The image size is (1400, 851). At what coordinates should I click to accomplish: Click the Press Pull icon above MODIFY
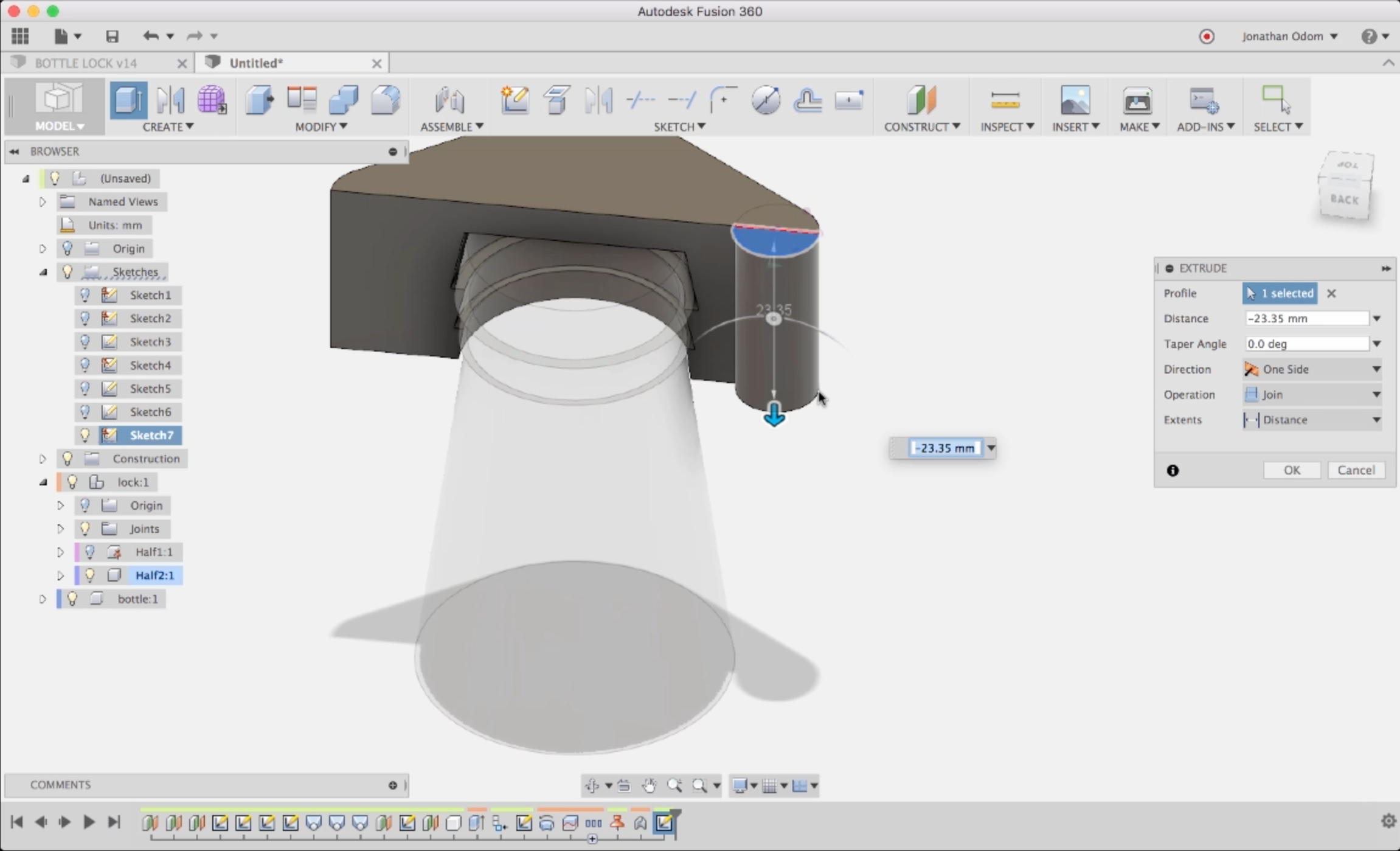click(260, 100)
